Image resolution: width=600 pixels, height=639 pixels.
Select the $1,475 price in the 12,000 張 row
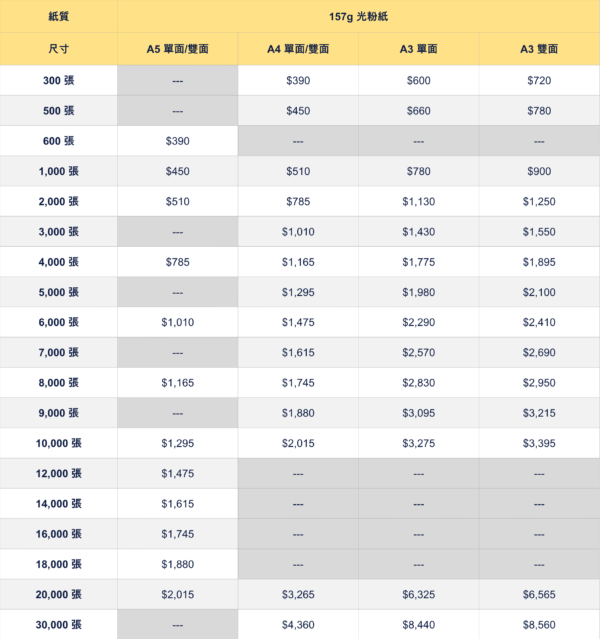point(178,474)
